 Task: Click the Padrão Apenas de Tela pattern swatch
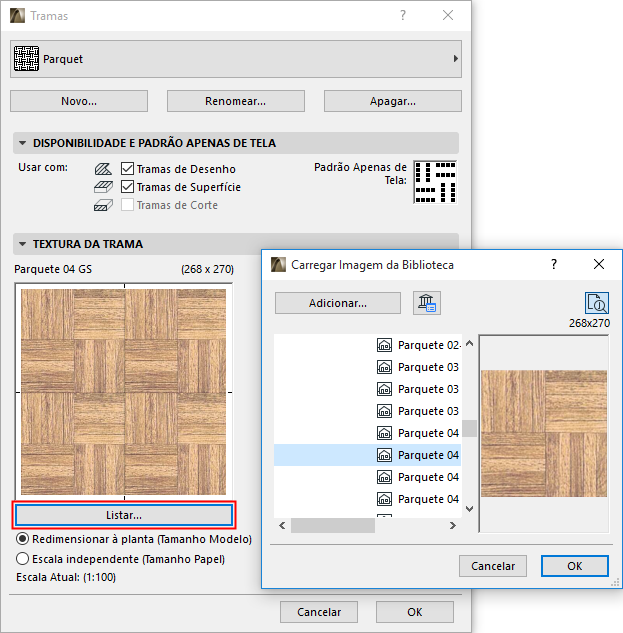[x=435, y=182]
